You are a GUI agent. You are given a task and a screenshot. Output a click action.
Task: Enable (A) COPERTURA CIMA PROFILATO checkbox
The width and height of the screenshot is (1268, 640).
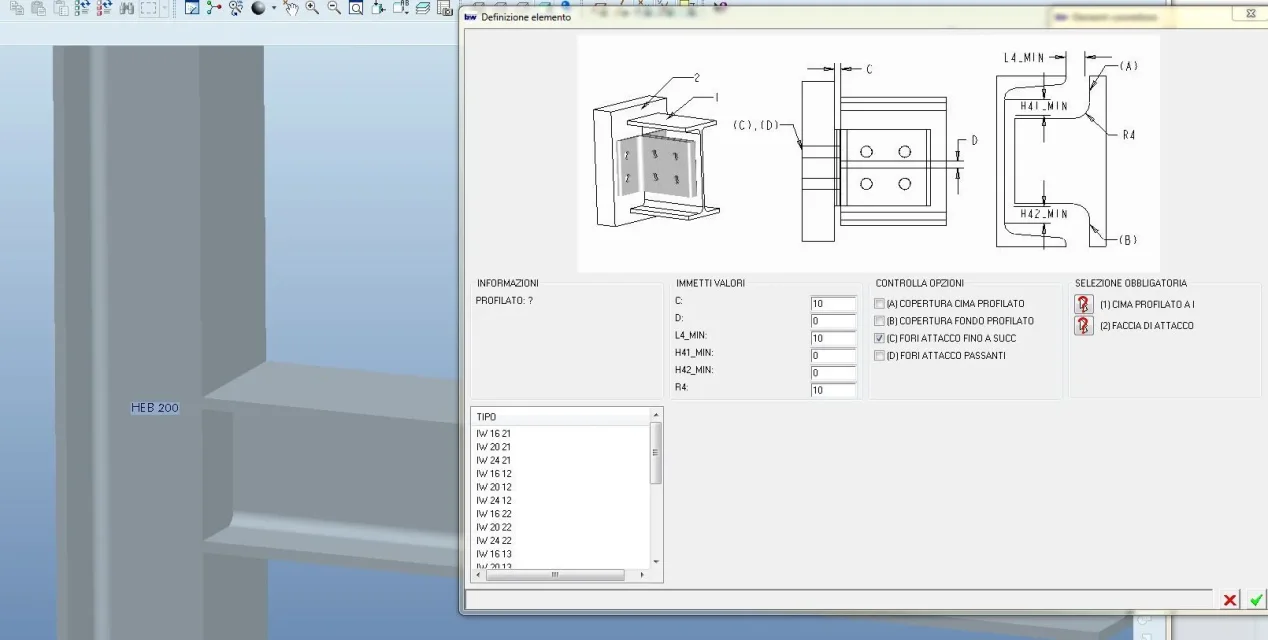879,304
